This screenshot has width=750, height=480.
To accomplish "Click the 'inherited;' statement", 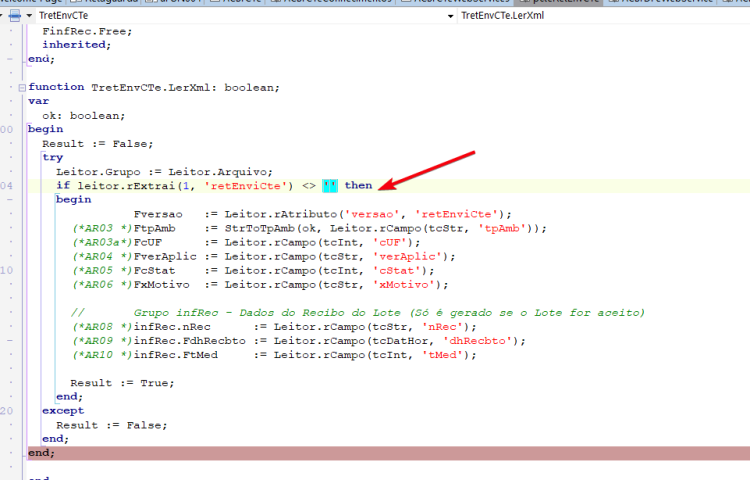I will [x=77, y=44].
